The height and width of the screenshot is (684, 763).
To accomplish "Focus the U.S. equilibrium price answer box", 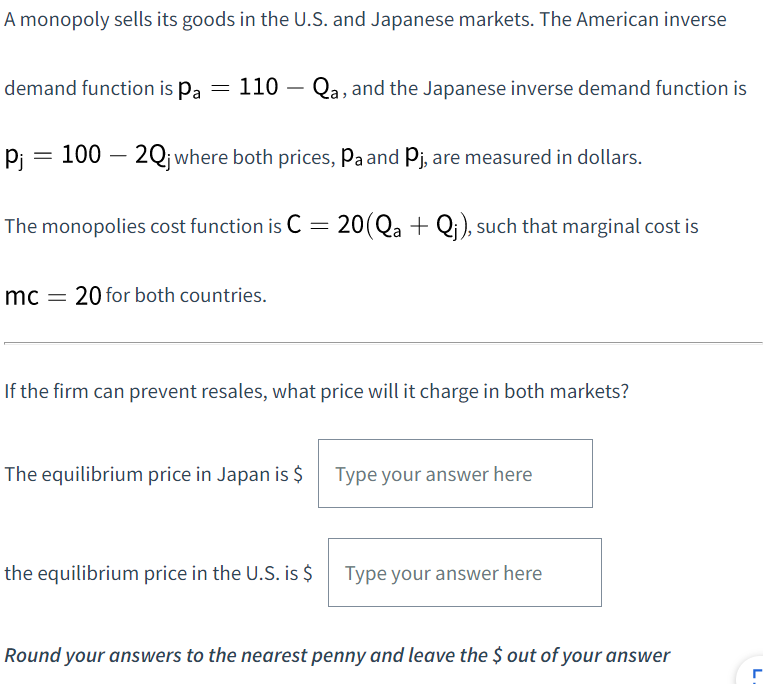I will (465, 573).
